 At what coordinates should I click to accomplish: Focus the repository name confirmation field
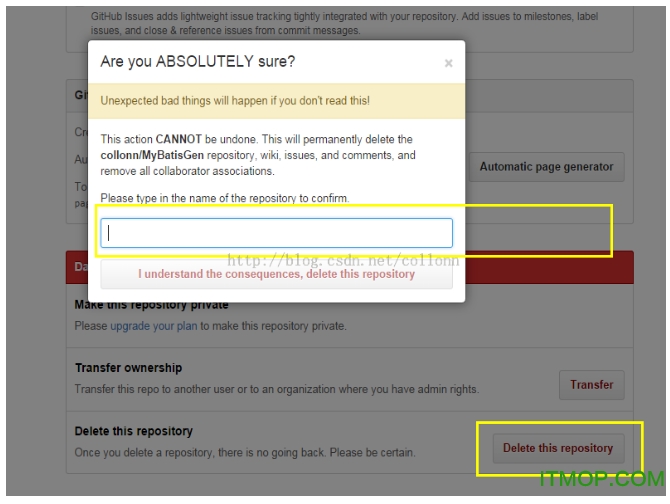click(x=276, y=233)
